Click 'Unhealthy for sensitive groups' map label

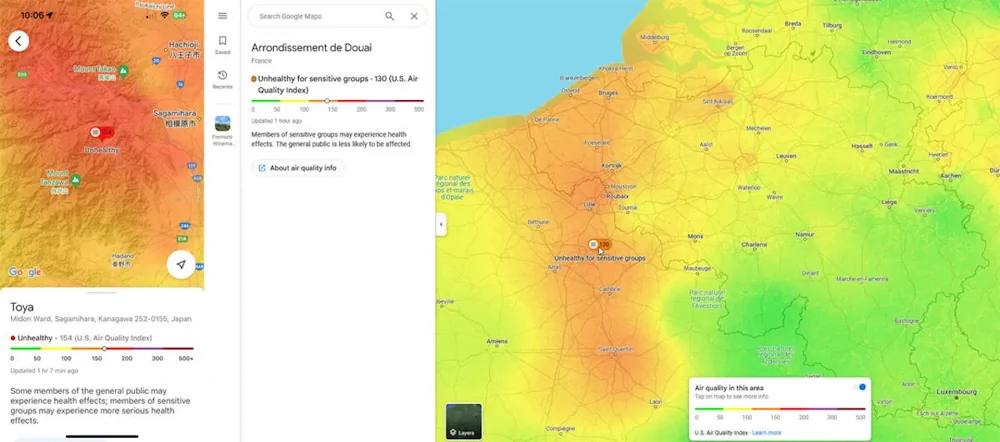tap(599, 258)
